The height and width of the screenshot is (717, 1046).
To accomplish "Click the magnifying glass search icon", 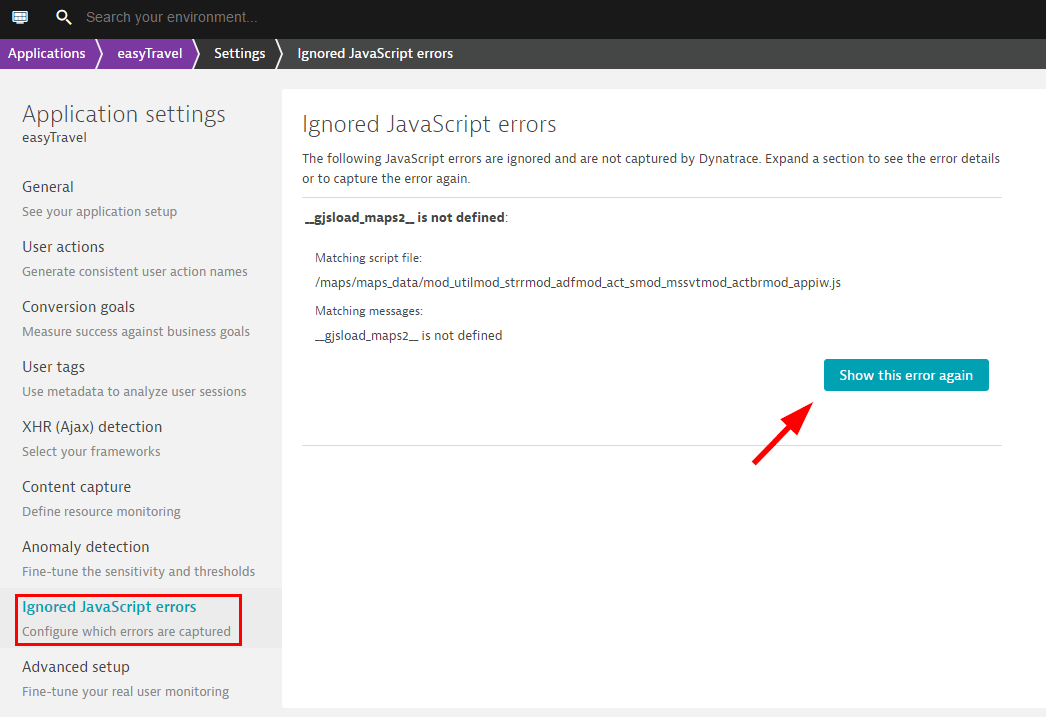I will point(64,18).
